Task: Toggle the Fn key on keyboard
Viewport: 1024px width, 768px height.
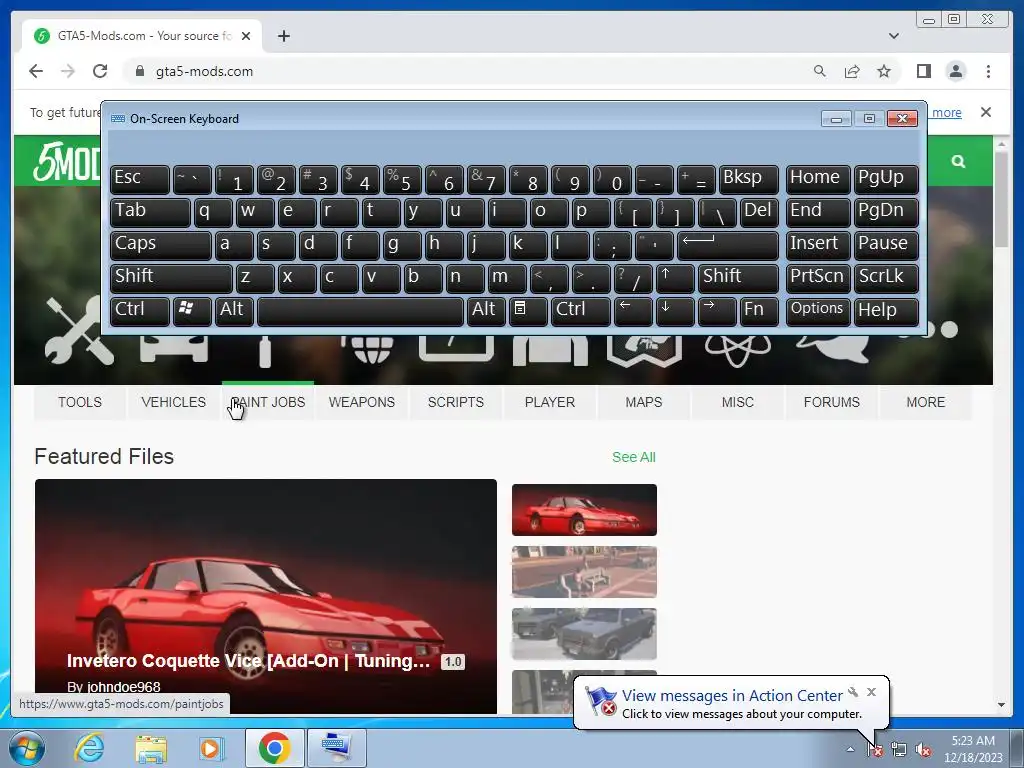Action: click(x=759, y=310)
